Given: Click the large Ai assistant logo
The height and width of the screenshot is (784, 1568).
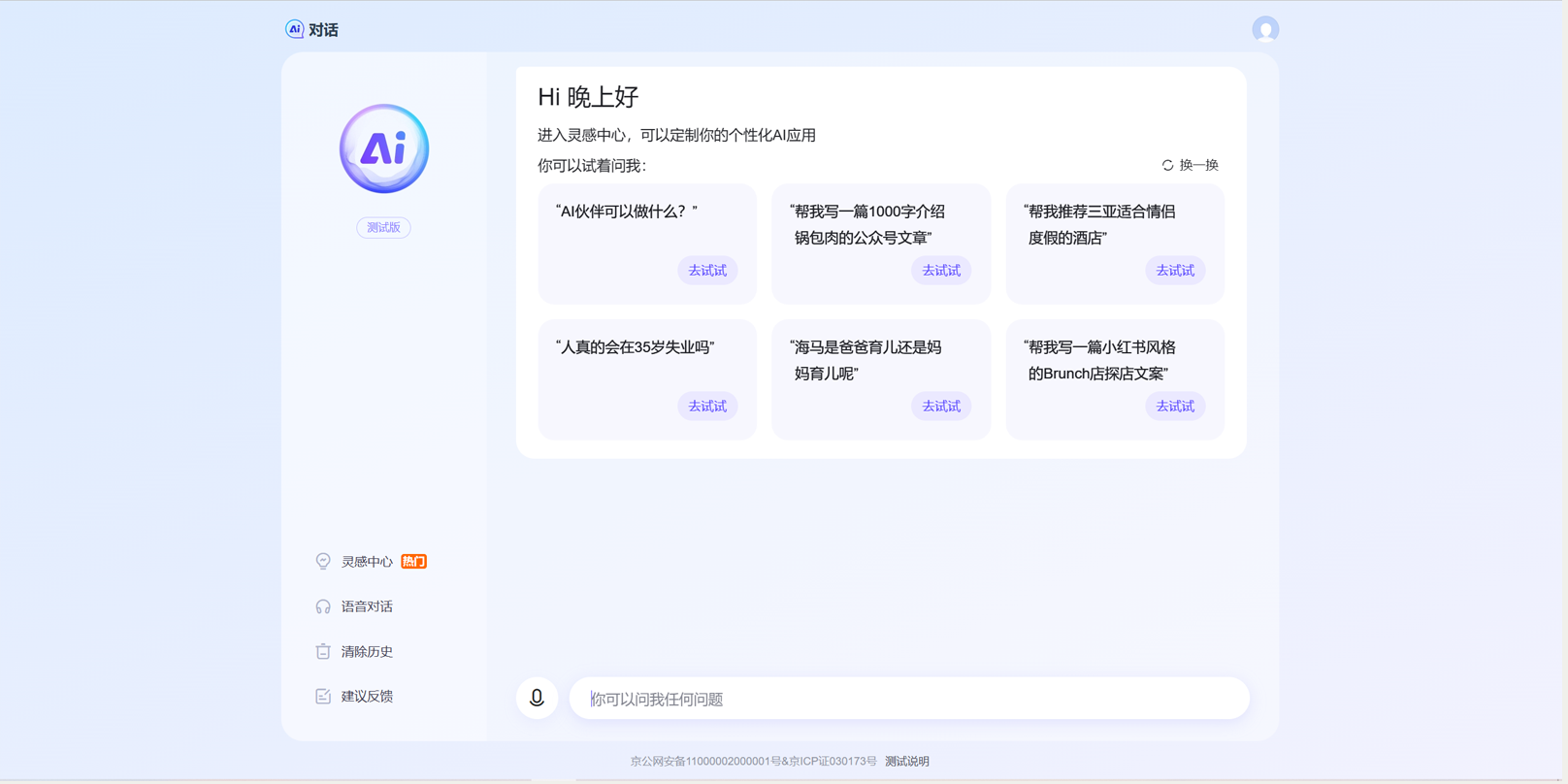Looking at the screenshot, I should 384,148.
